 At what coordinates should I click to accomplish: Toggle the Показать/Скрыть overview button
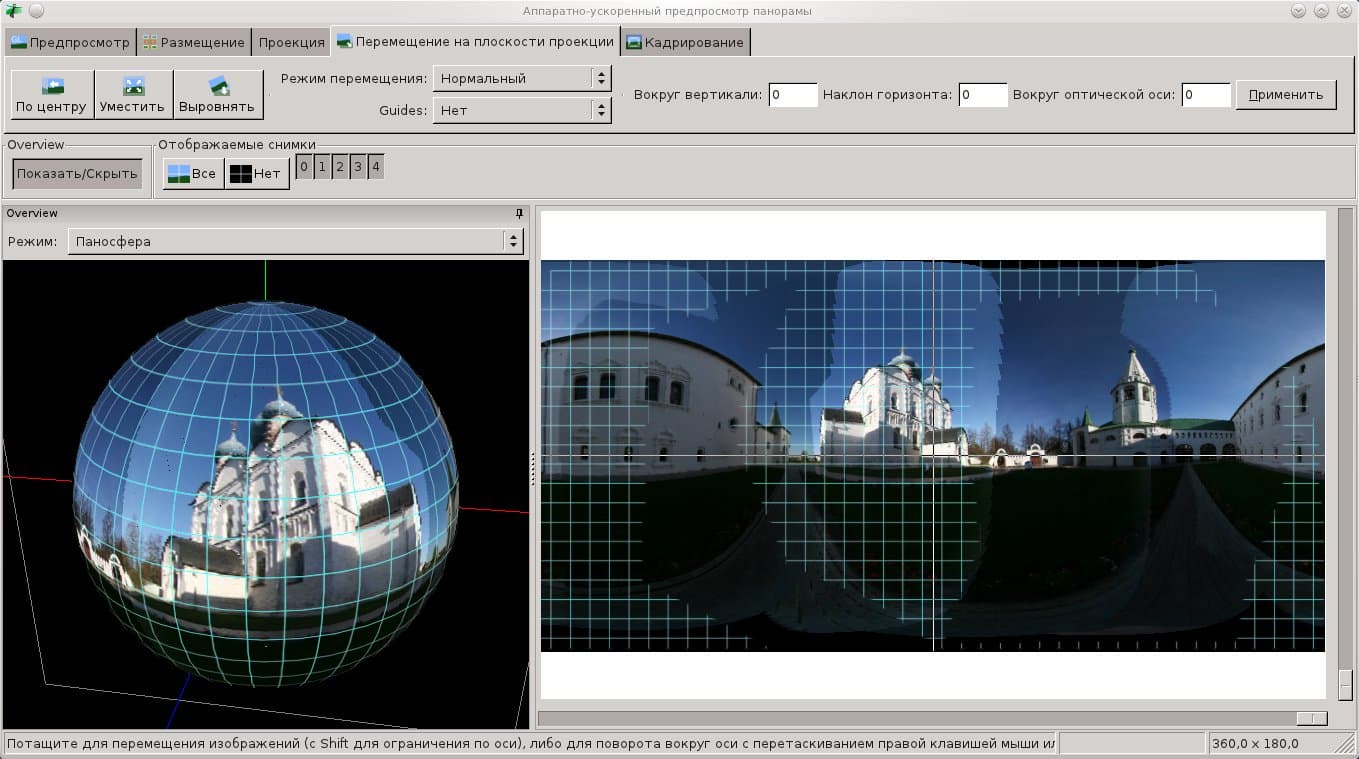click(77, 174)
